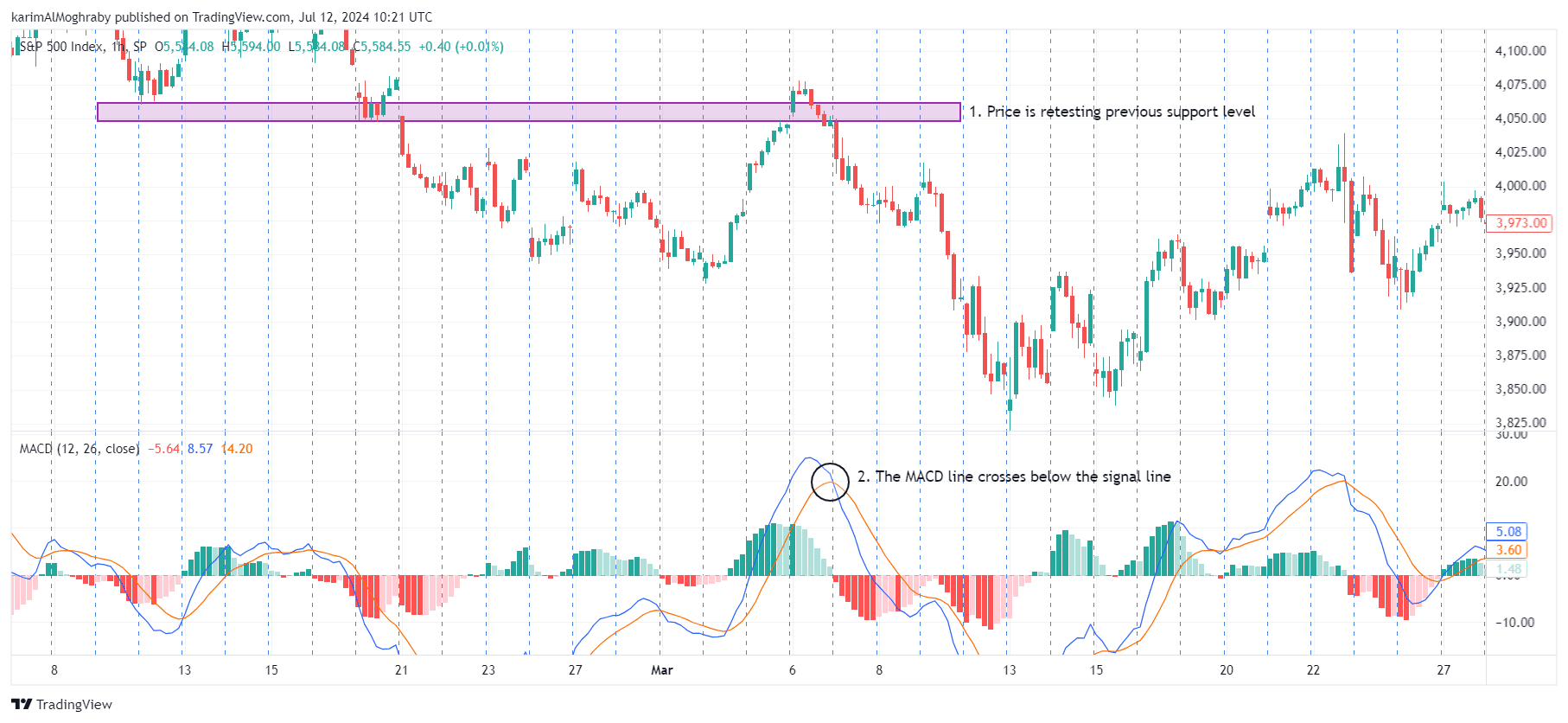Select the close value C5,584.55
This screenshot has height=723, width=1568.
tap(381, 47)
